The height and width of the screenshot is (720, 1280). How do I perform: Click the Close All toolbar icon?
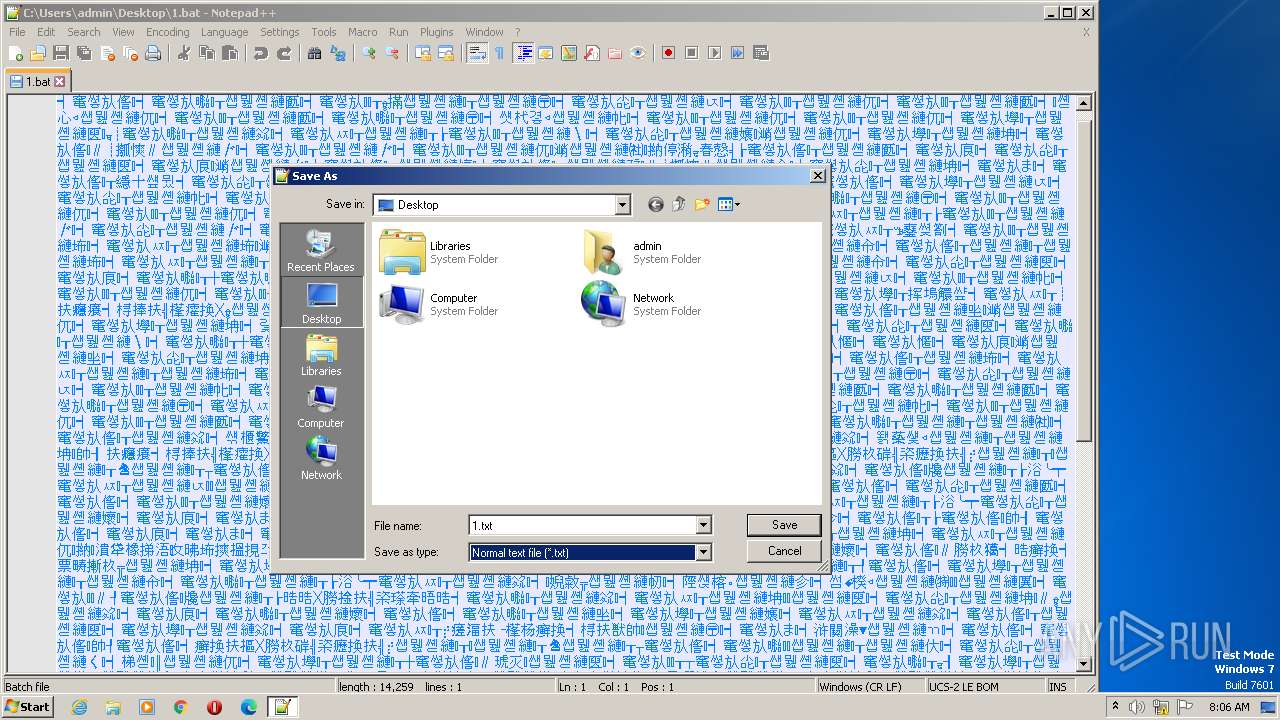130,53
